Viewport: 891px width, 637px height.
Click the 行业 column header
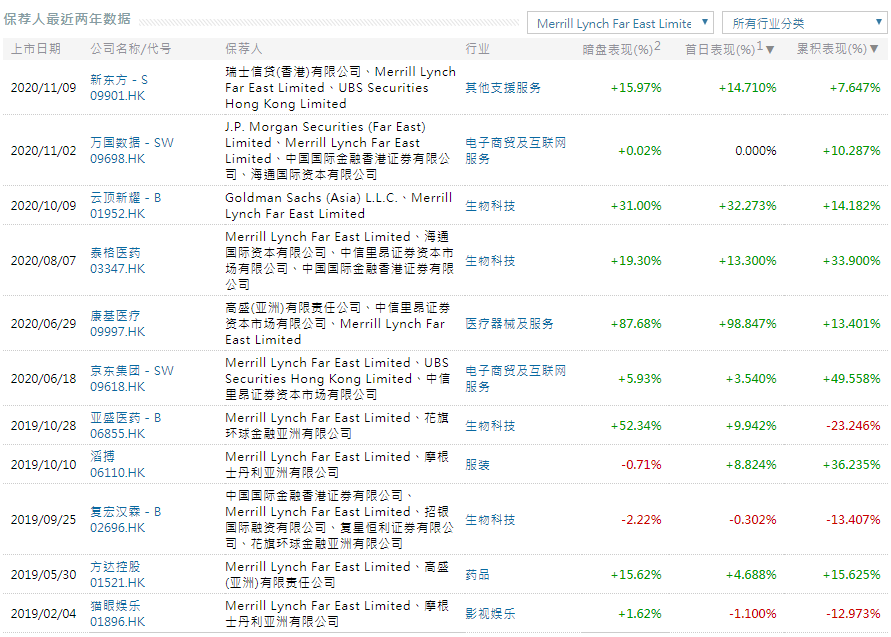pyautogui.click(x=477, y=49)
